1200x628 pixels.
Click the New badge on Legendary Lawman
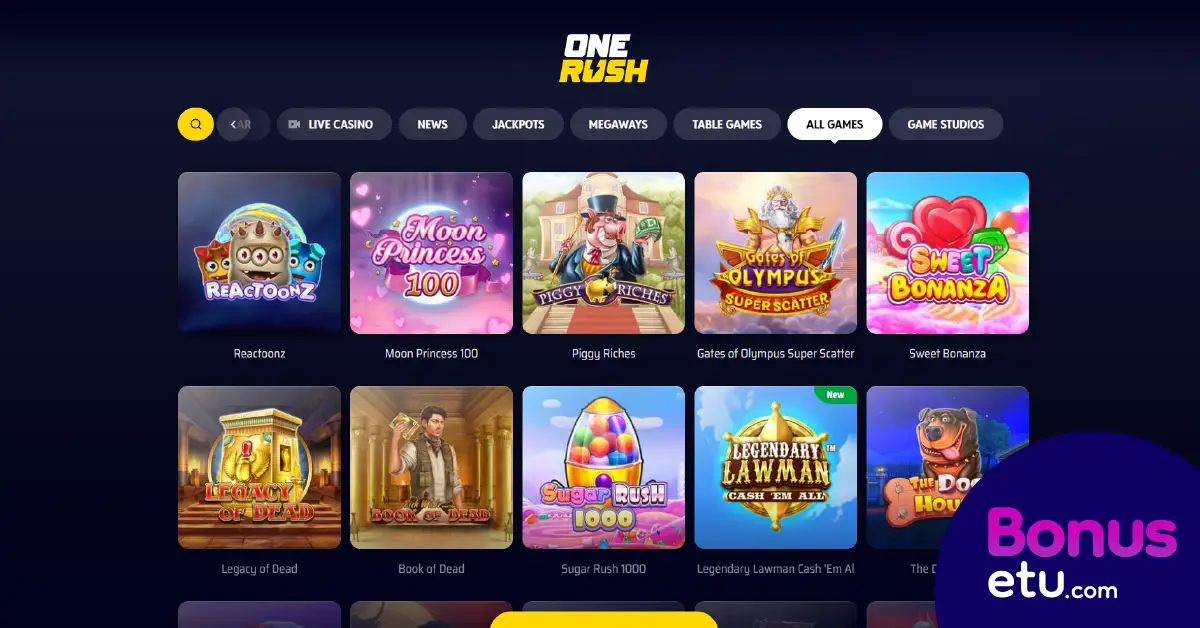coord(835,395)
